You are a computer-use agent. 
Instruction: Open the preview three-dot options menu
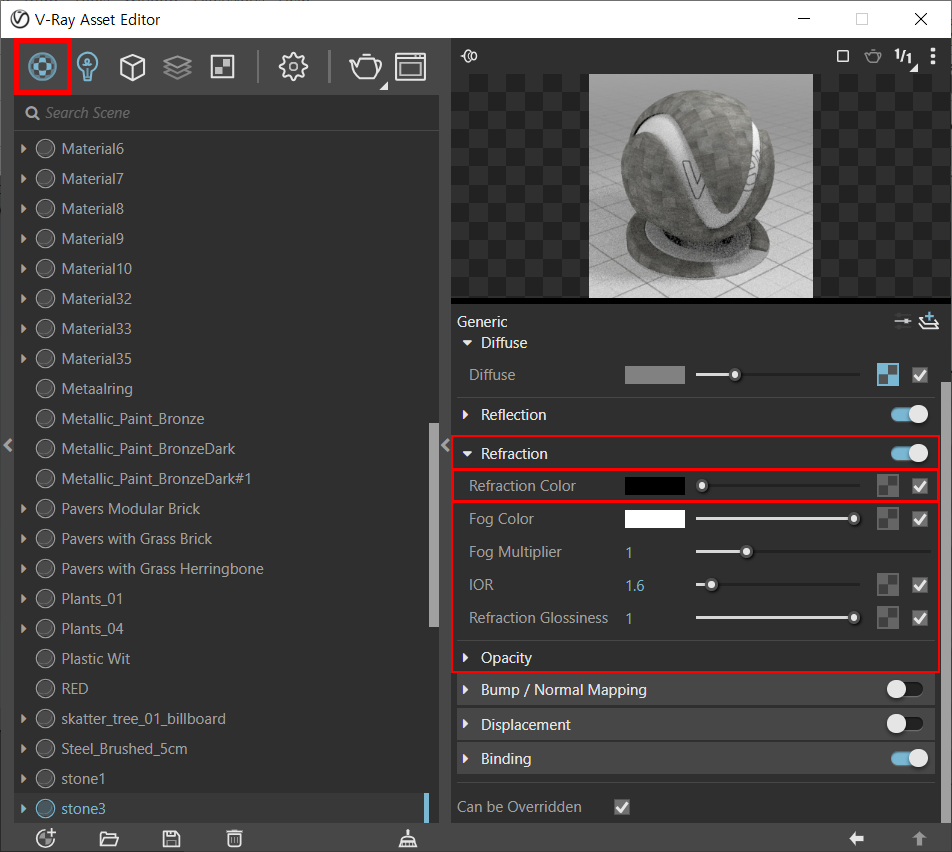click(x=933, y=56)
